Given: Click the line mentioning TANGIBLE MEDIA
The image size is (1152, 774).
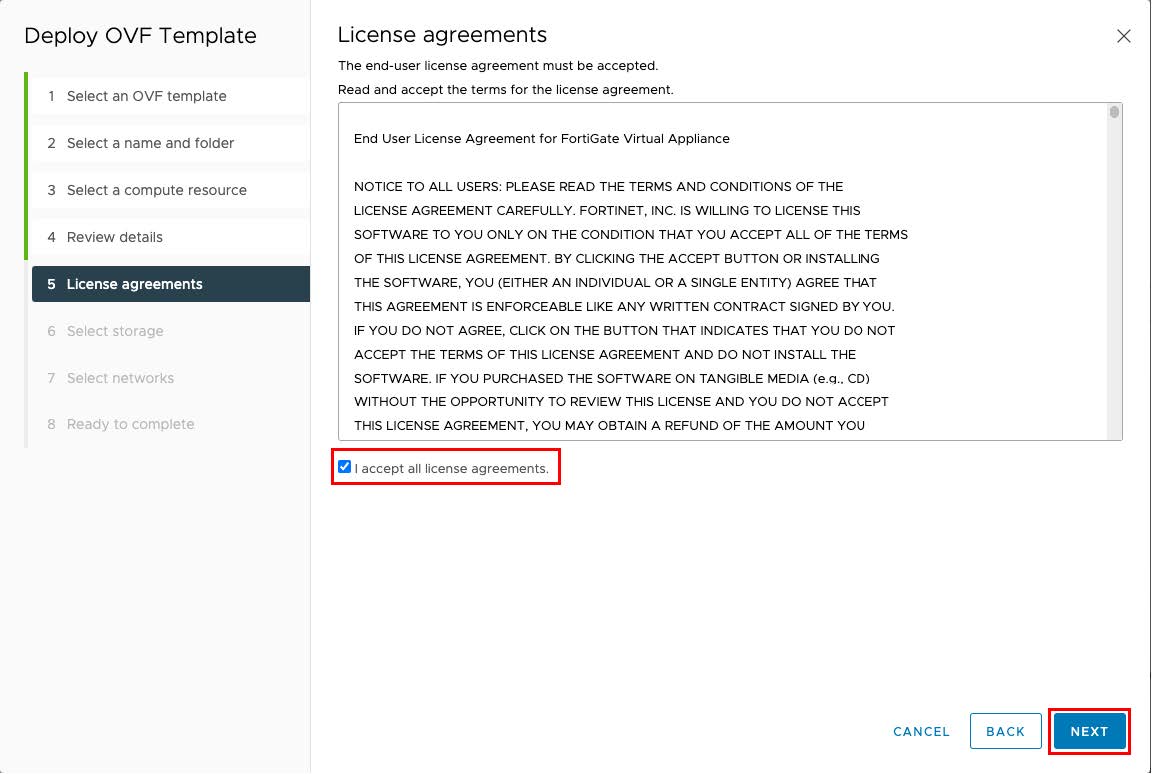Looking at the screenshot, I should (x=611, y=379).
